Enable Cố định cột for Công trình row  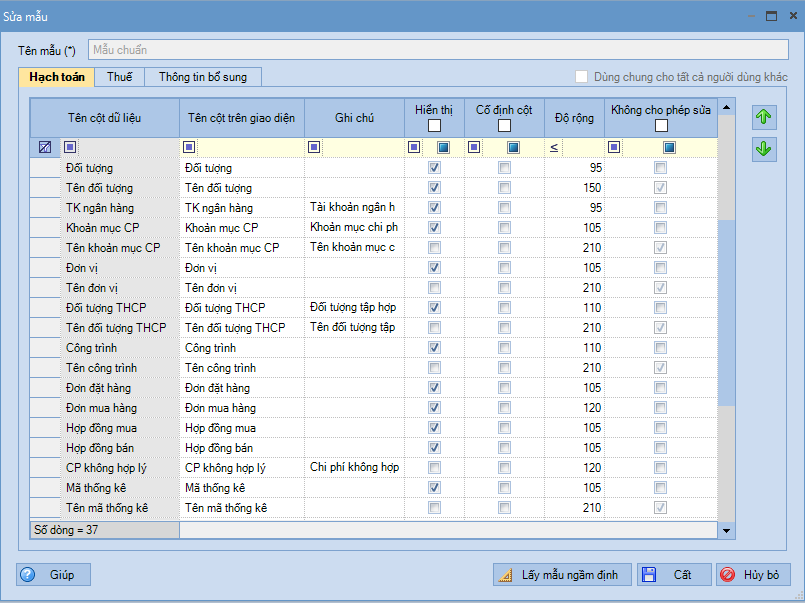[504, 347]
